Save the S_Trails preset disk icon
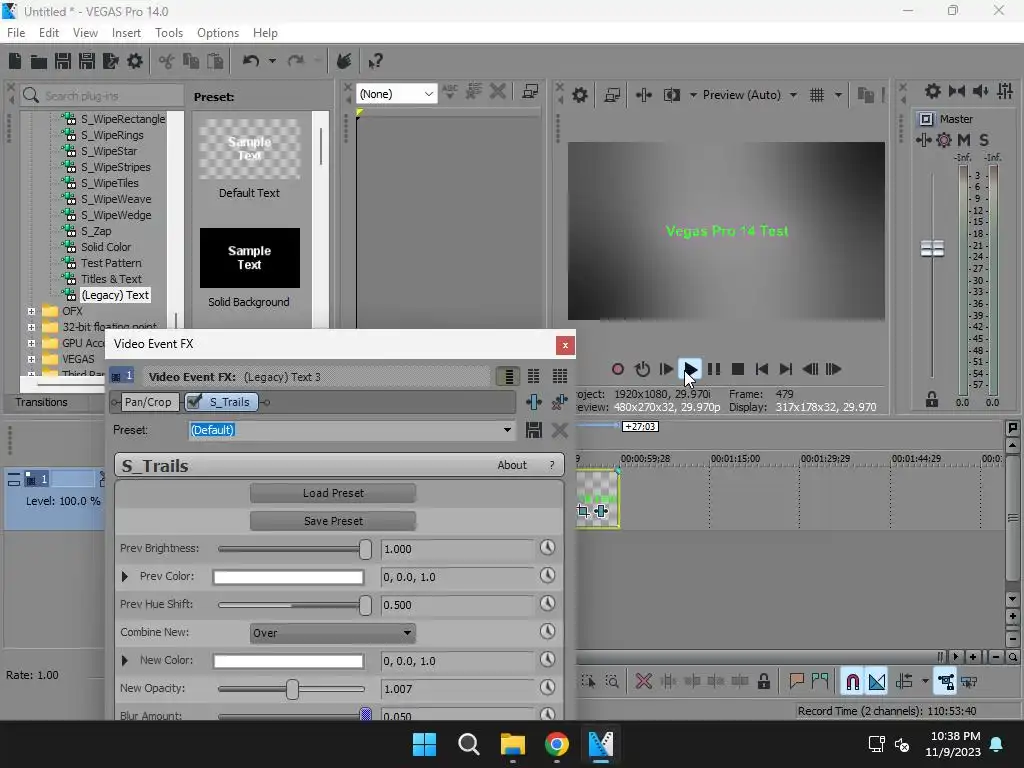 [x=534, y=430]
